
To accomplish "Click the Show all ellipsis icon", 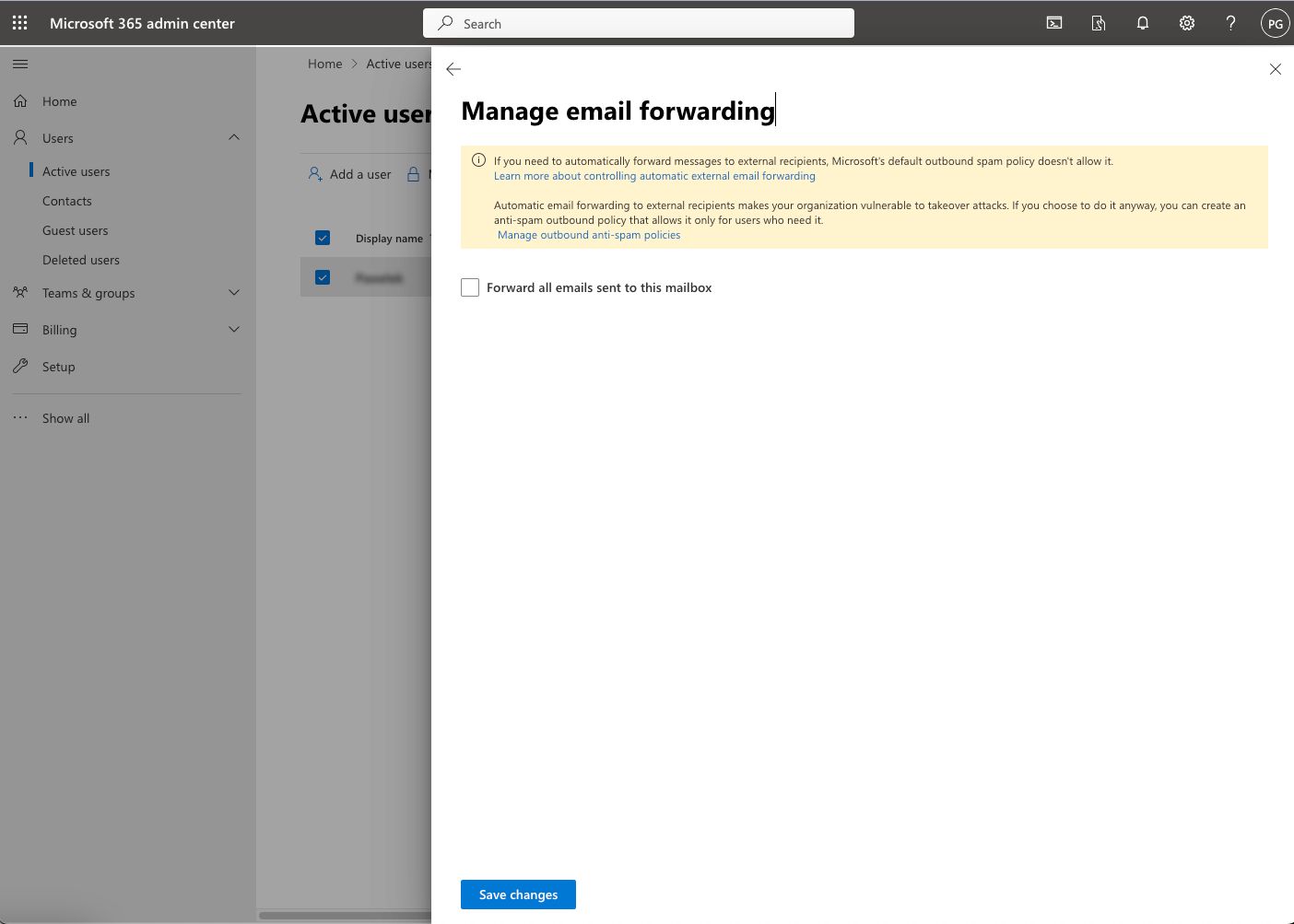I will [x=20, y=417].
